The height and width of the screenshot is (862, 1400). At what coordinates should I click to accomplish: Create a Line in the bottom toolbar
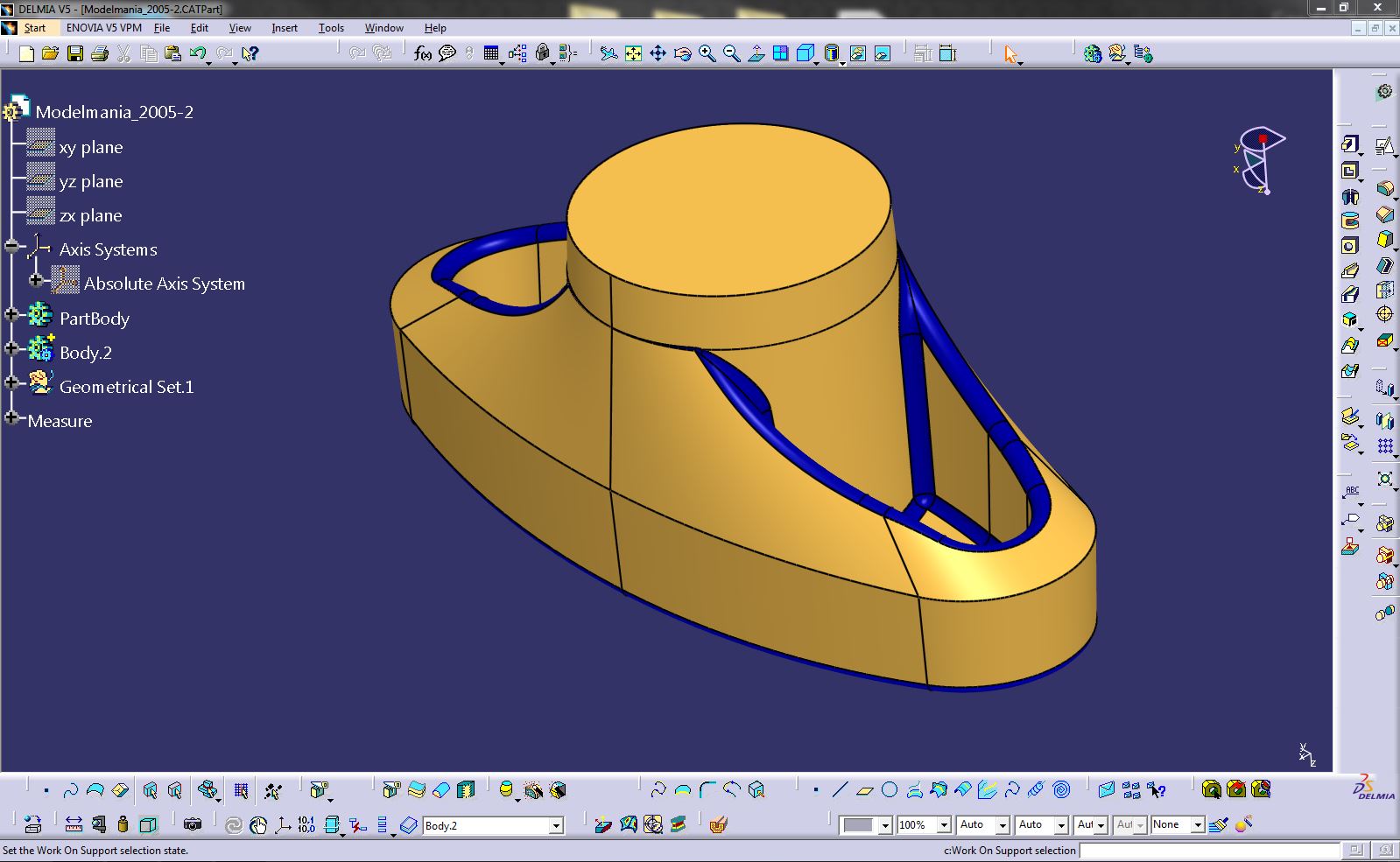[840, 790]
